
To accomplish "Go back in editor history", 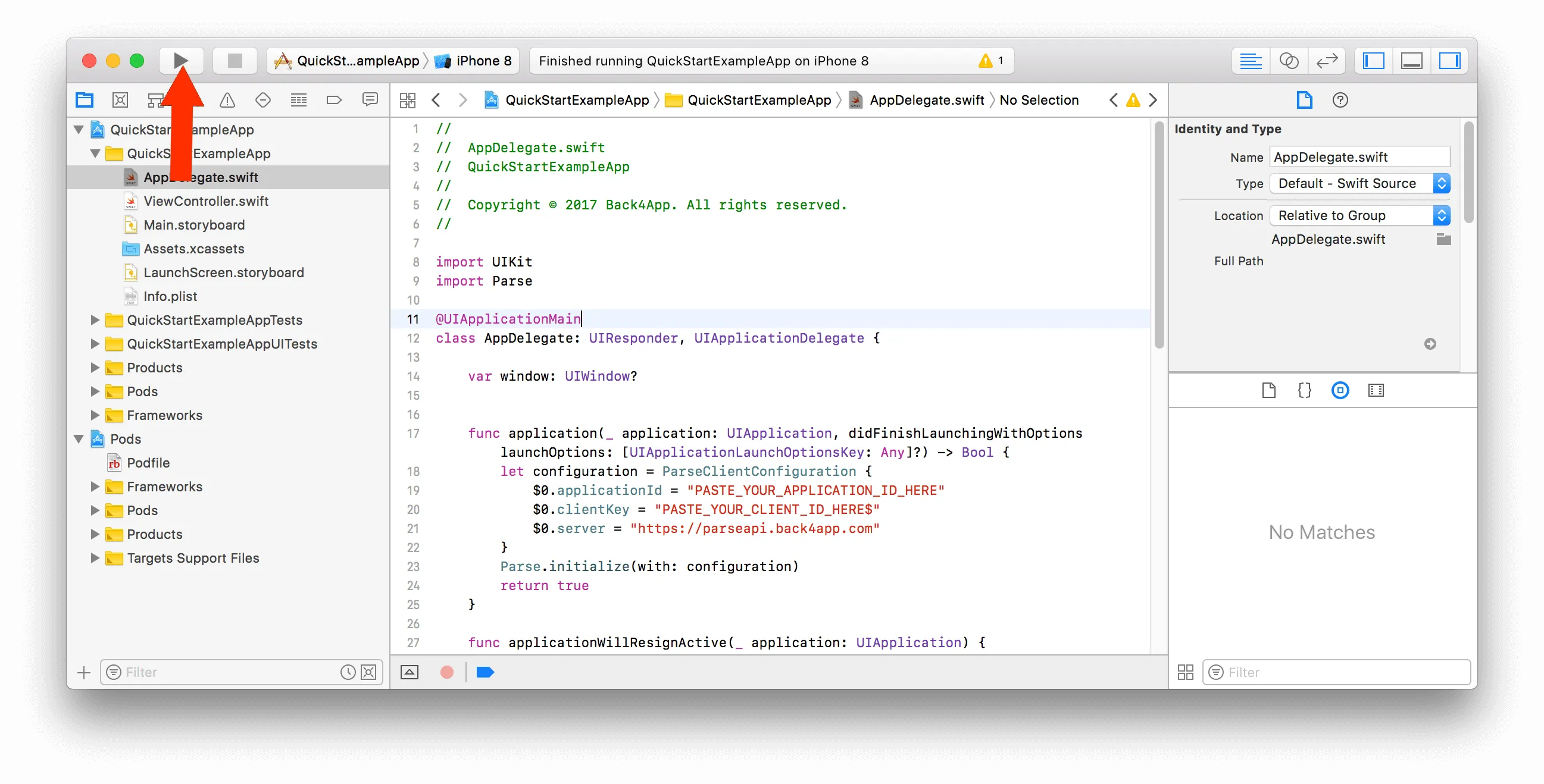I will pyautogui.click(x=436, y=100).
